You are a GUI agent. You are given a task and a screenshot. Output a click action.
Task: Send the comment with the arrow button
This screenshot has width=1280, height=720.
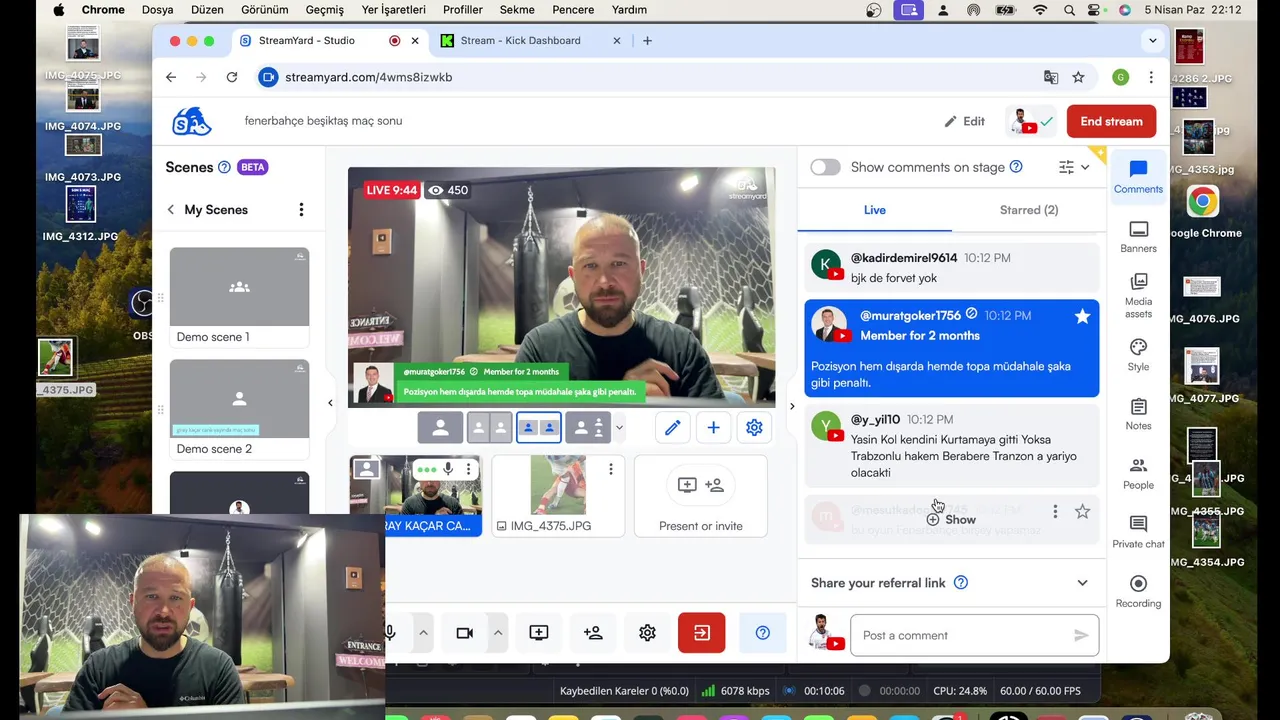1081,635
